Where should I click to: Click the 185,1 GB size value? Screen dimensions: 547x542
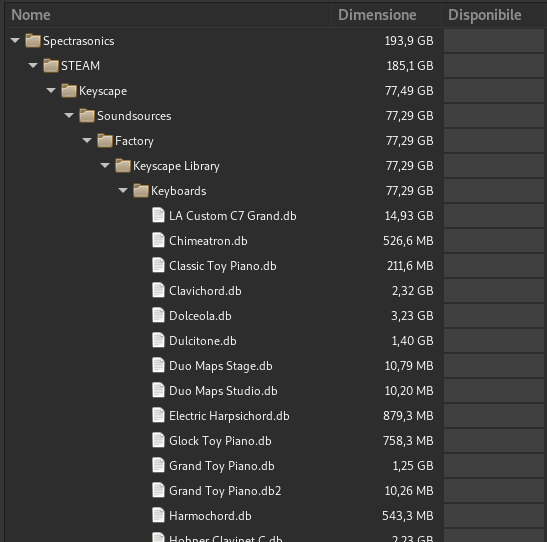pyautogui.click(x=410, y=66)
